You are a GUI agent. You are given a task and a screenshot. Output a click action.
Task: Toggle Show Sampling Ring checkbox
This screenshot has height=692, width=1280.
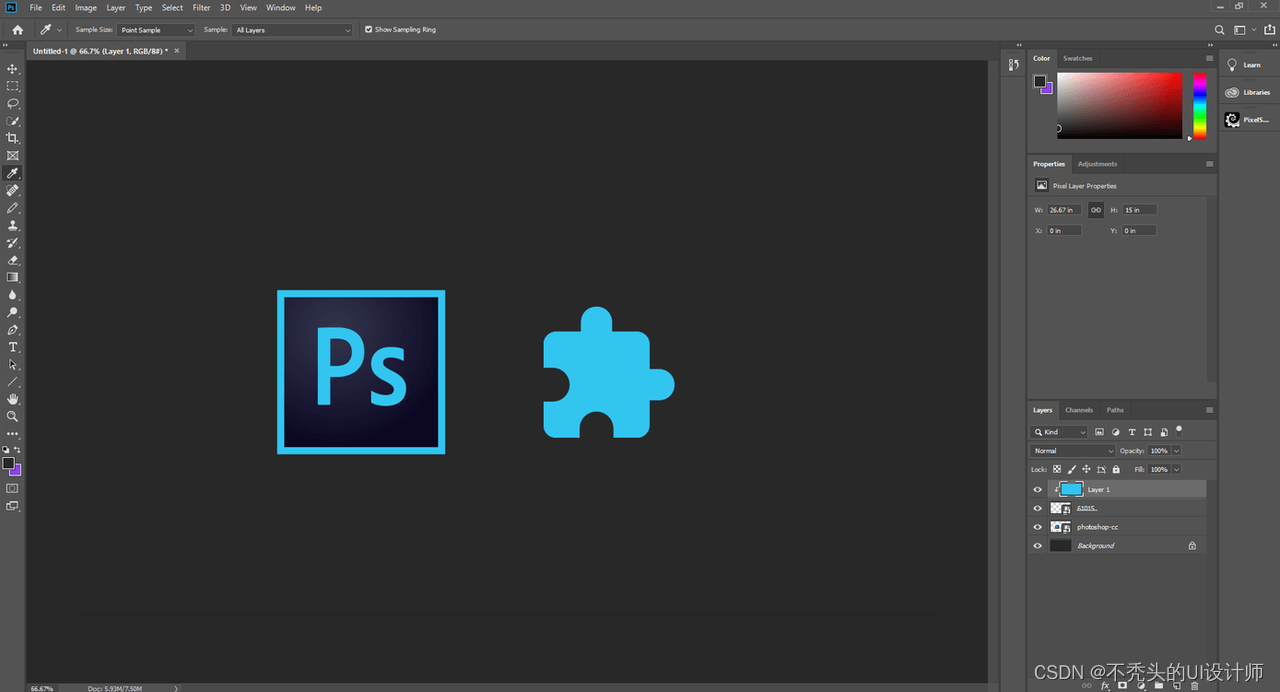(369, 30)
